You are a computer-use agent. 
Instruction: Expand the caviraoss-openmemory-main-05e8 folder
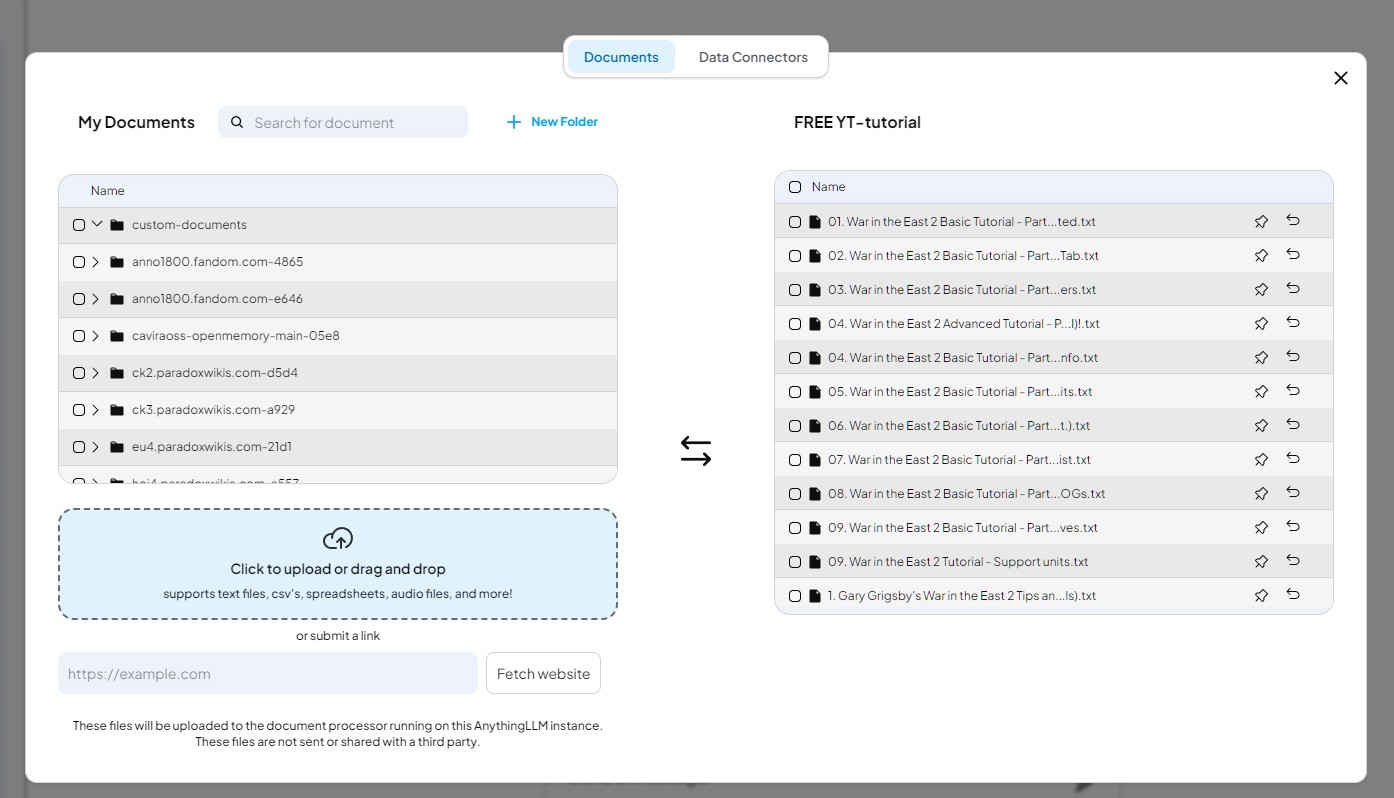click(96, 336)
